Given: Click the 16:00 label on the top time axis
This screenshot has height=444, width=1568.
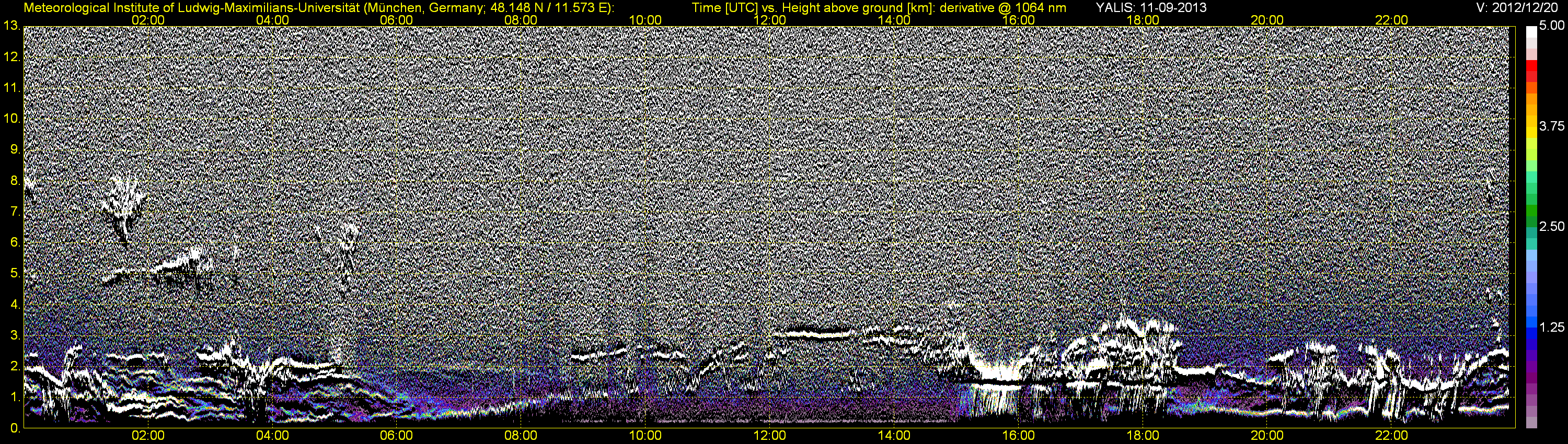Looking at the screenshot, I should 1018,20.
